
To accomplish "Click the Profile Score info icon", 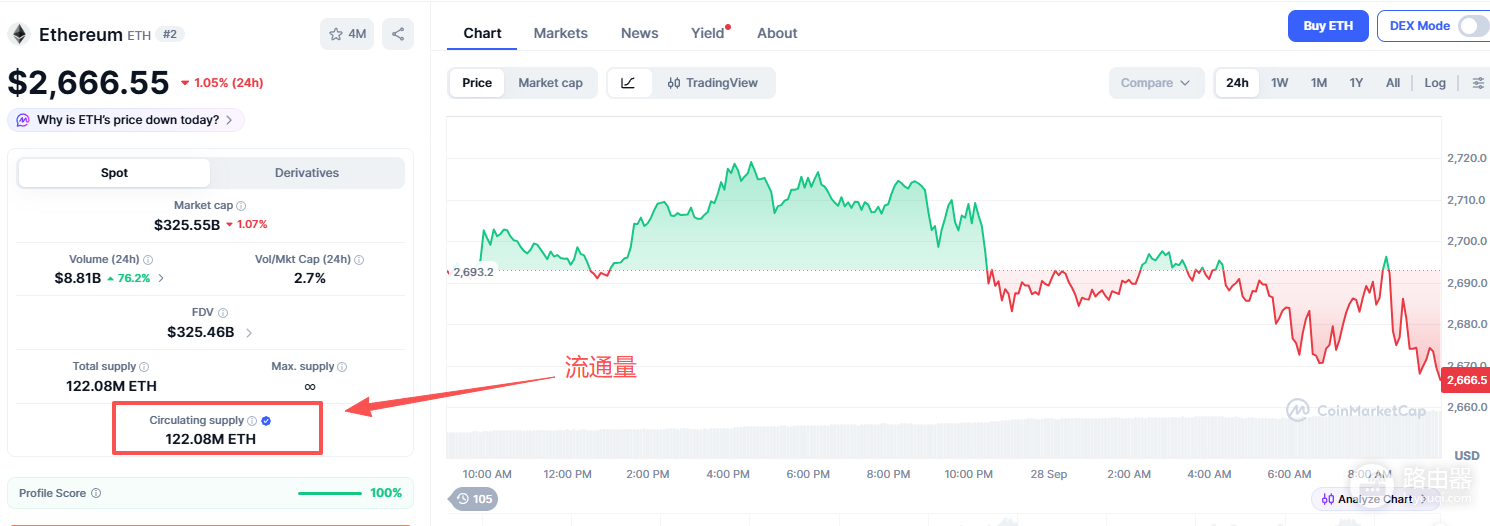I will 96,493.
